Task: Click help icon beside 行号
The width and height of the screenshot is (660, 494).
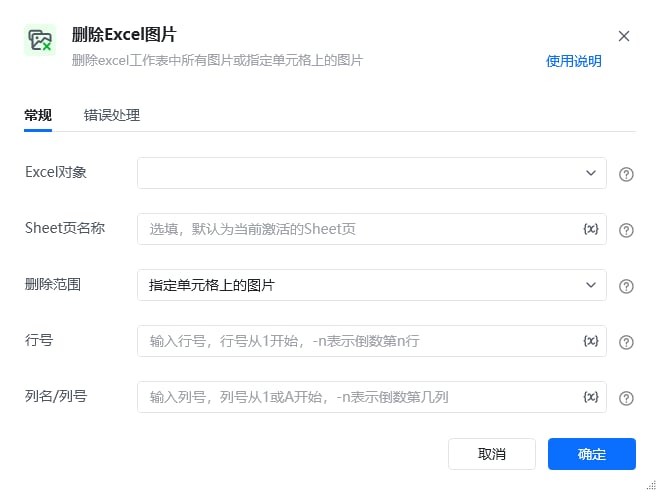Action: click(x=626, y=342)
